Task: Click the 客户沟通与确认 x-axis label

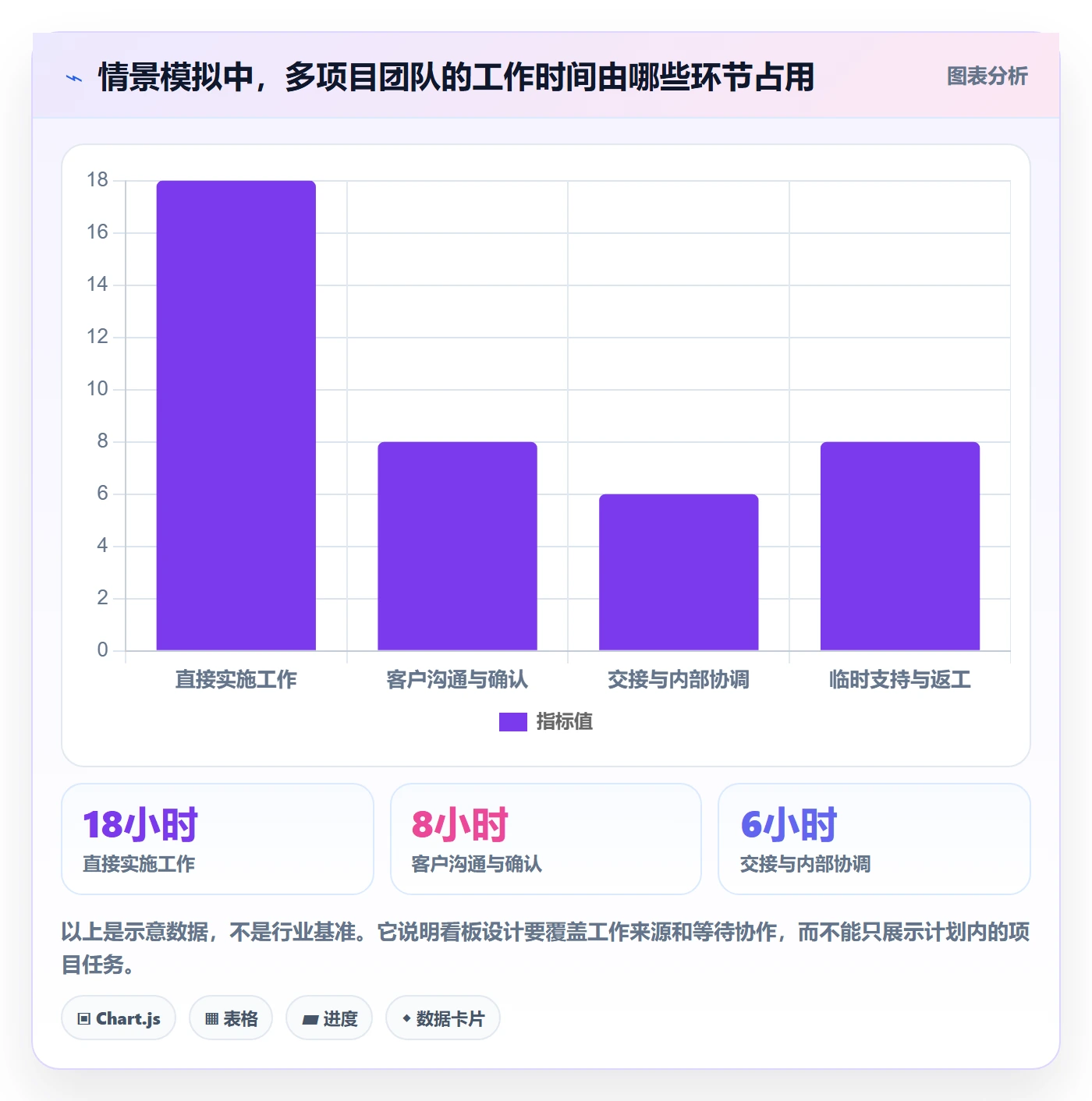Action: 457,680
